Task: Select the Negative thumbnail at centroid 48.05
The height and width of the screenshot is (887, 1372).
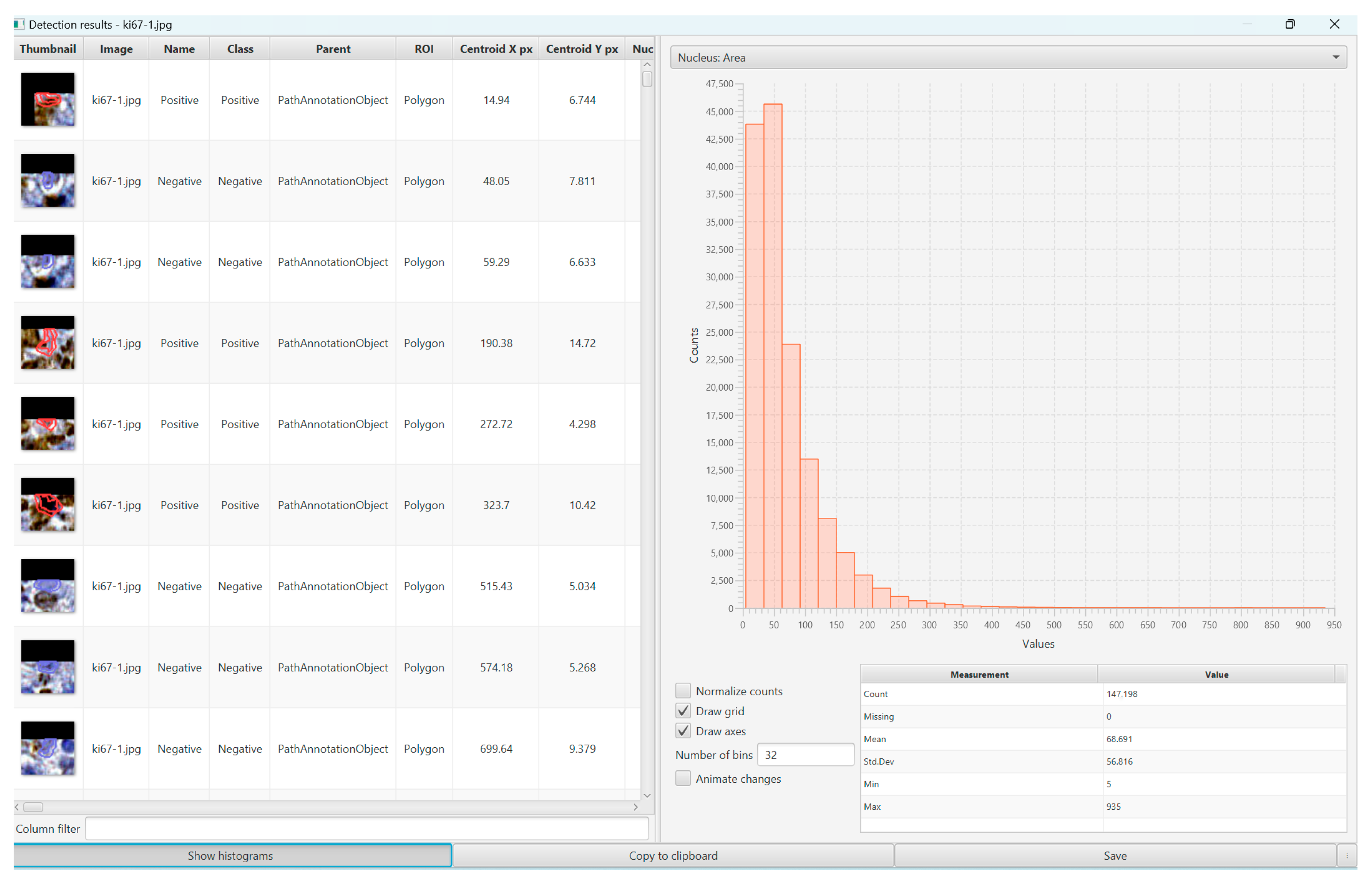Action: point(48,181)
